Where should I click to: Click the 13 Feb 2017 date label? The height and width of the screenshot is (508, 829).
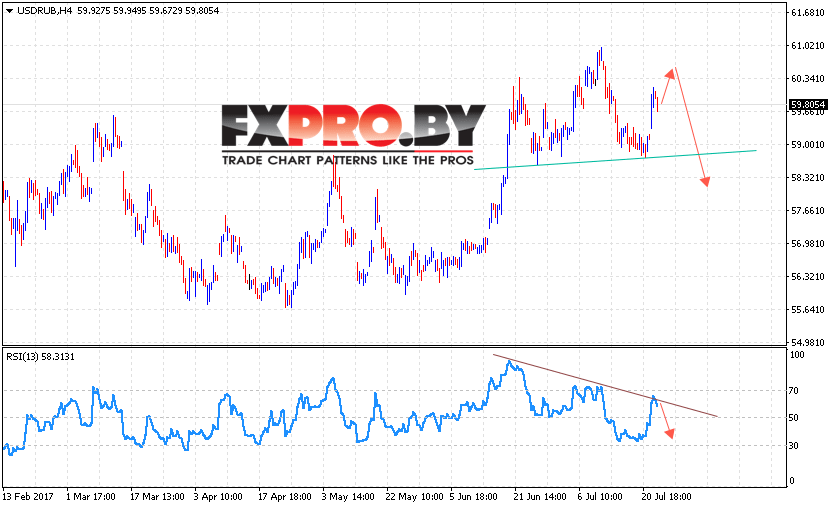[28, 497]
